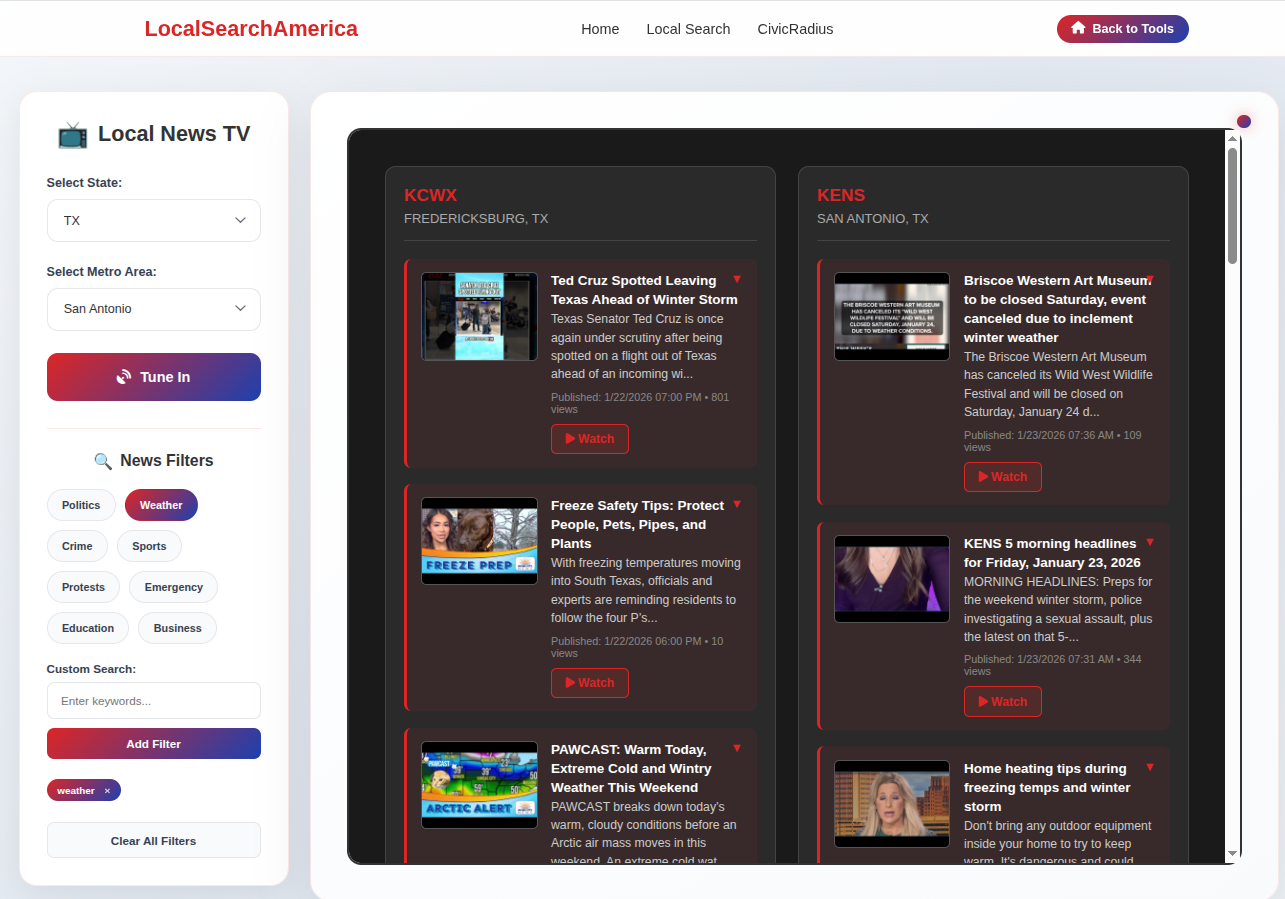
Task: Open the Local Search nav item
Action: click(x=688, y=29)
